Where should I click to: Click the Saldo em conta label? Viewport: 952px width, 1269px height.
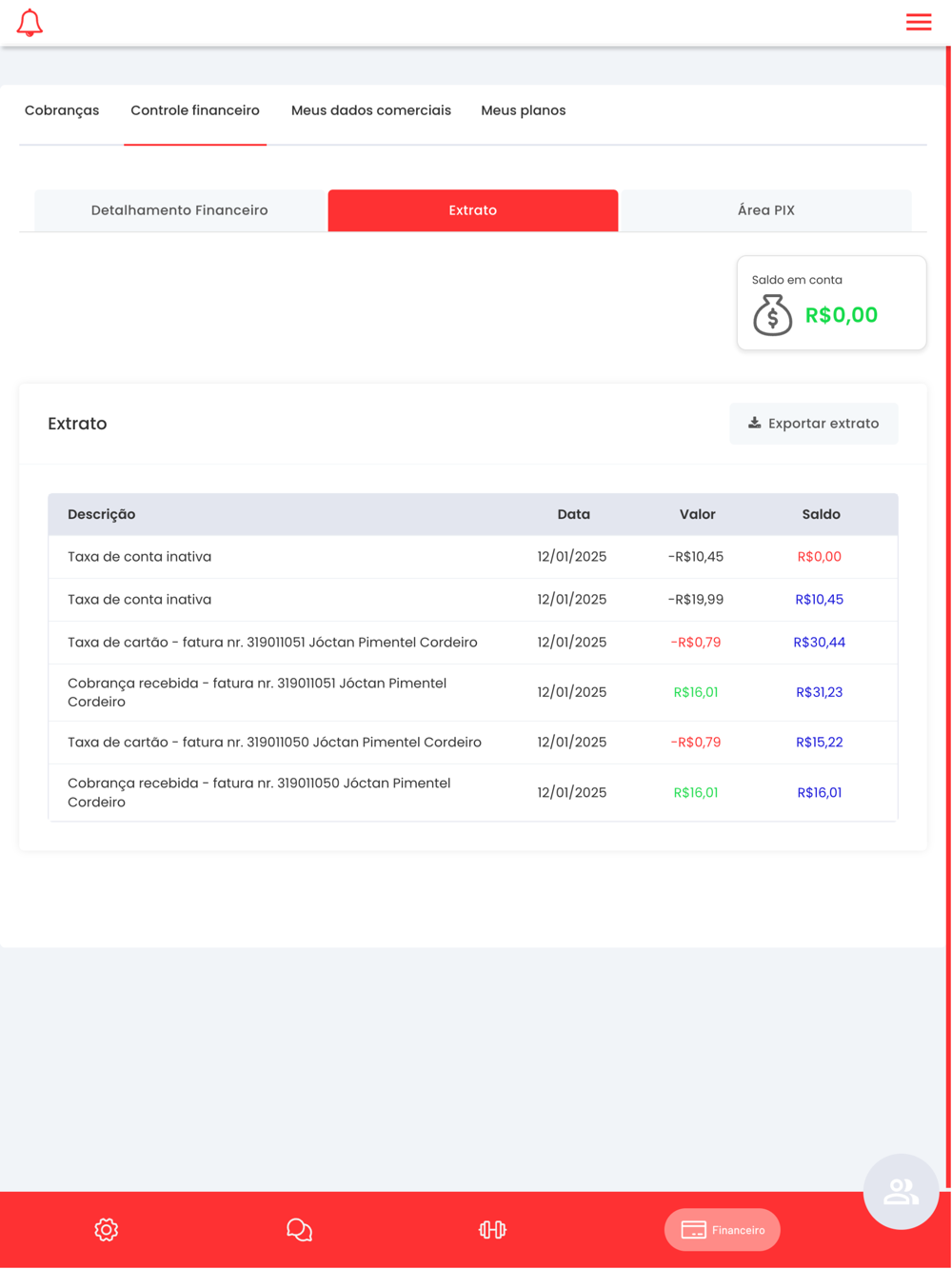[797, 280]
